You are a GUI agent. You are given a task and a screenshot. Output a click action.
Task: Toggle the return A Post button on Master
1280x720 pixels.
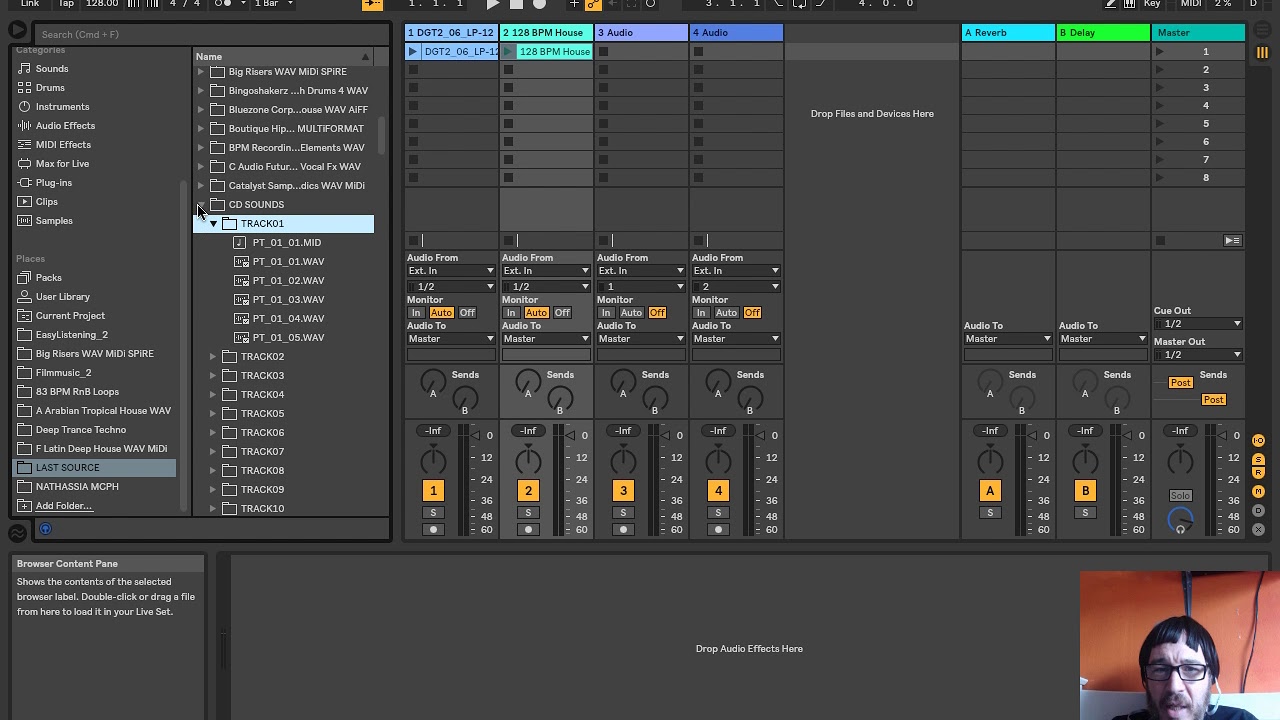(x=1180, y=383)
